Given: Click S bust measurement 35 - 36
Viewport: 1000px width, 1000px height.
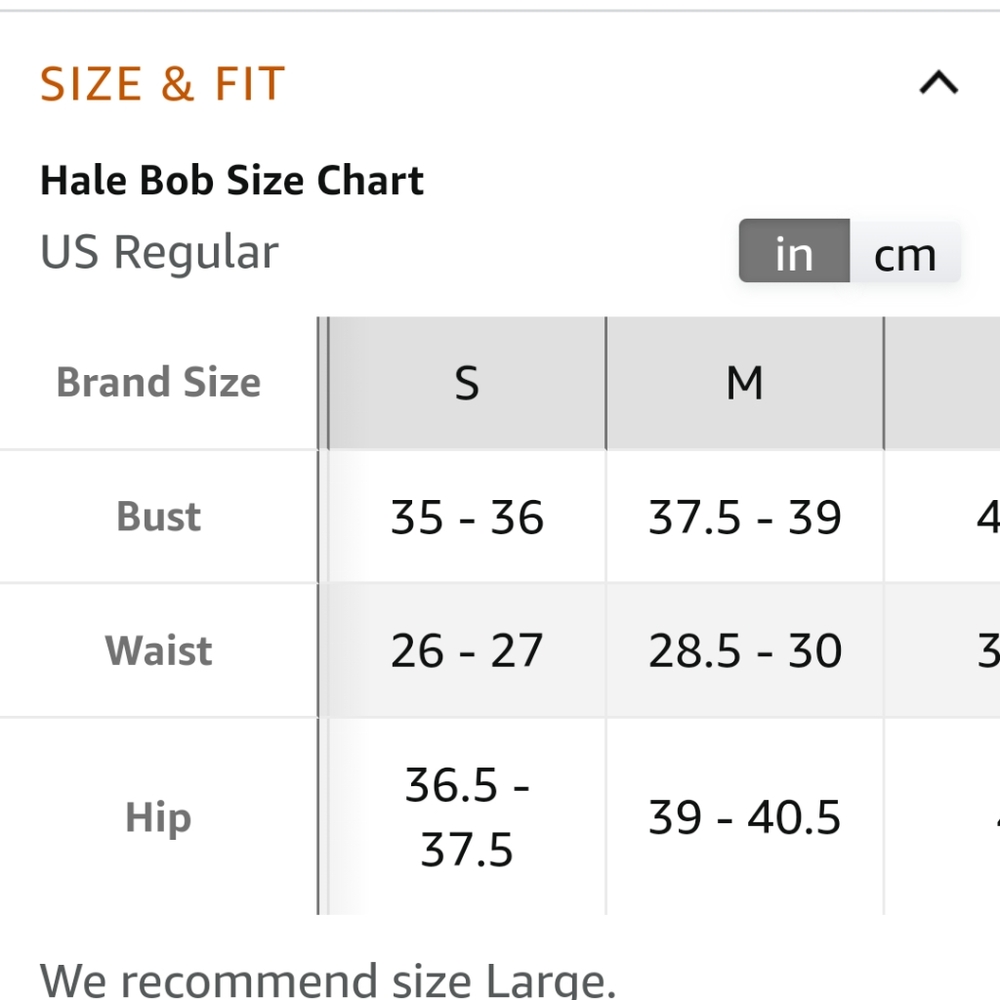Looking at the screenshot, I should pos(467,517).
